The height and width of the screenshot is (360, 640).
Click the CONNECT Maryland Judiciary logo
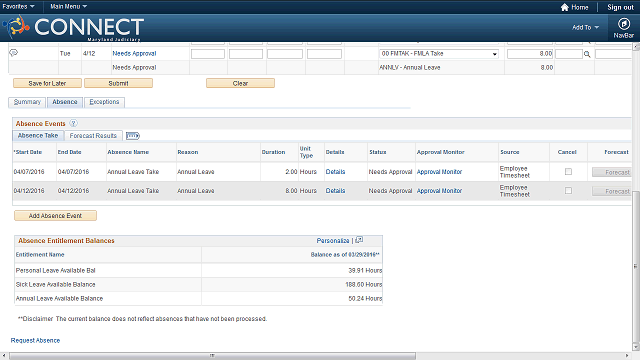pyautogui.click(x=74, y=28)
